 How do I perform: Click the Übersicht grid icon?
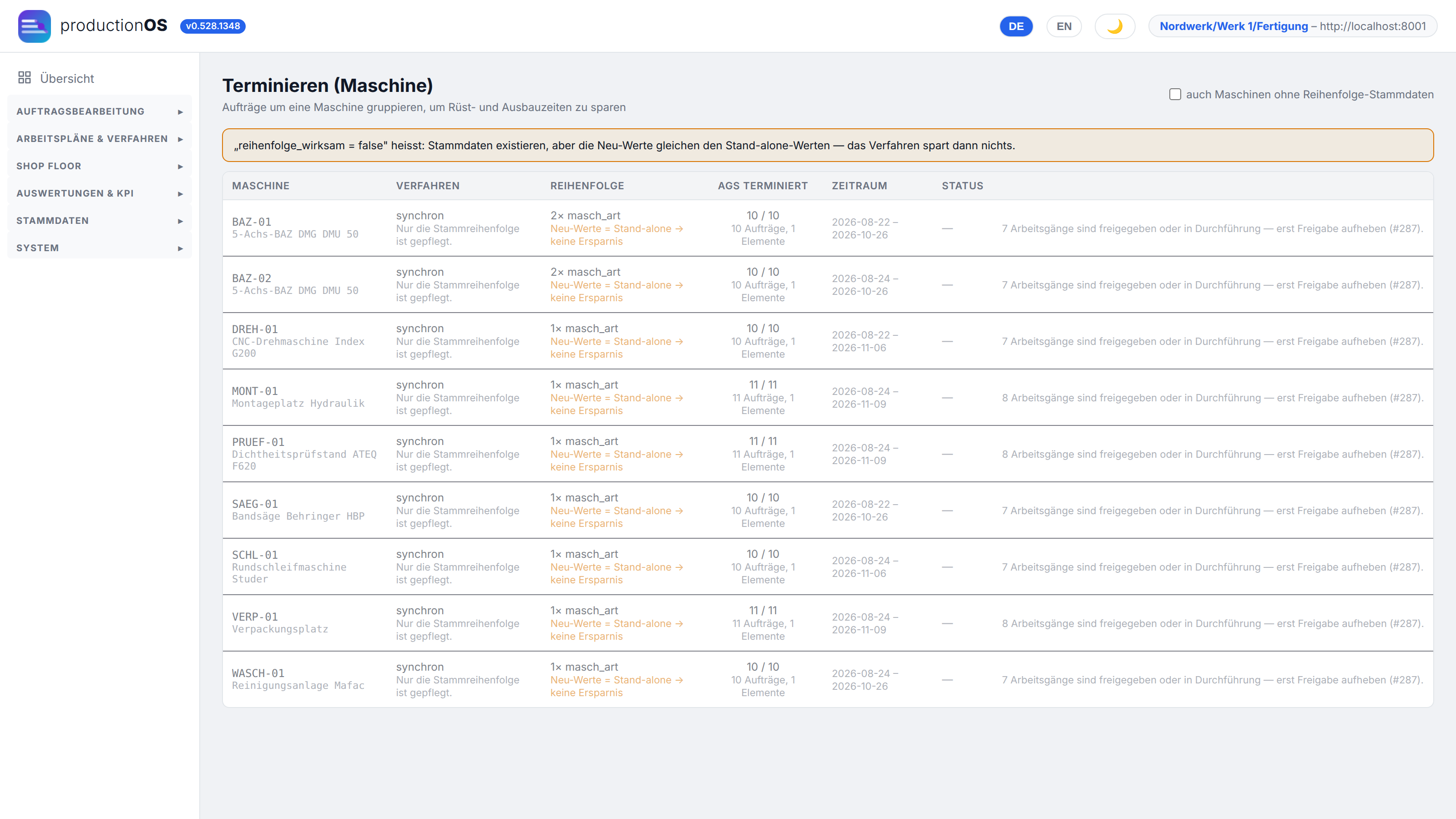click(24, 77)
